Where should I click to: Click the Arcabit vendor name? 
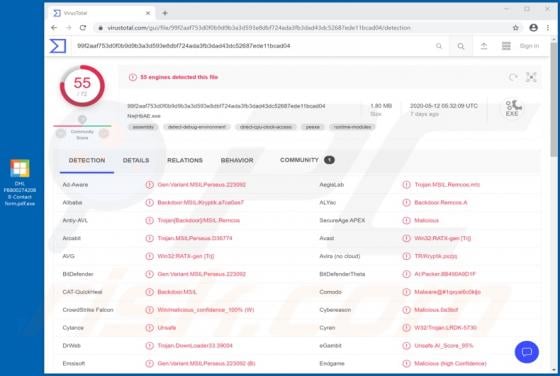(71, 238)
